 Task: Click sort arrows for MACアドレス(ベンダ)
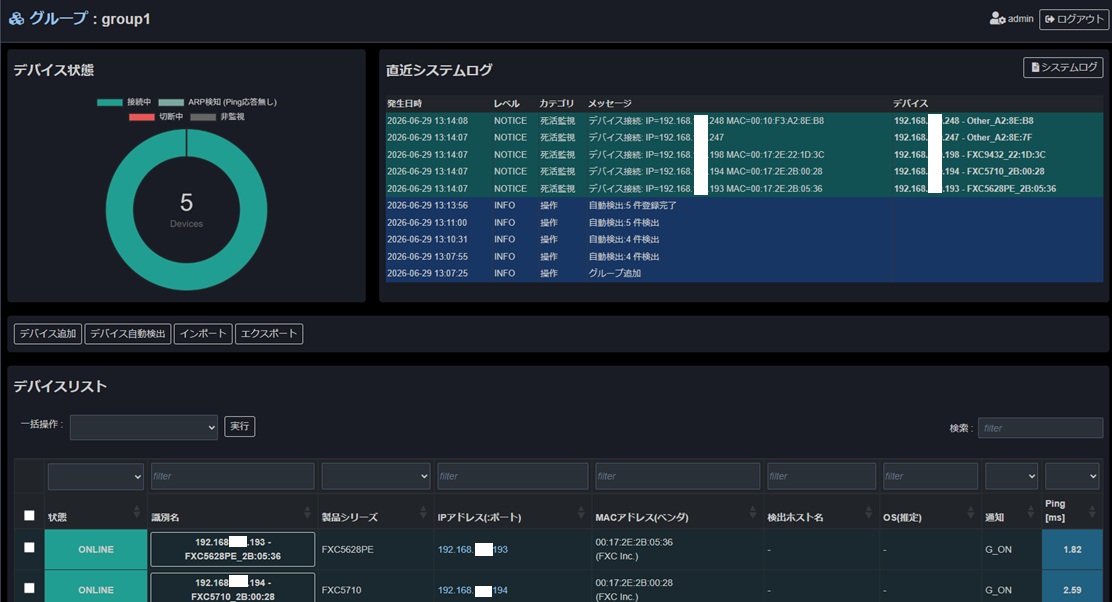click(752, 512)
